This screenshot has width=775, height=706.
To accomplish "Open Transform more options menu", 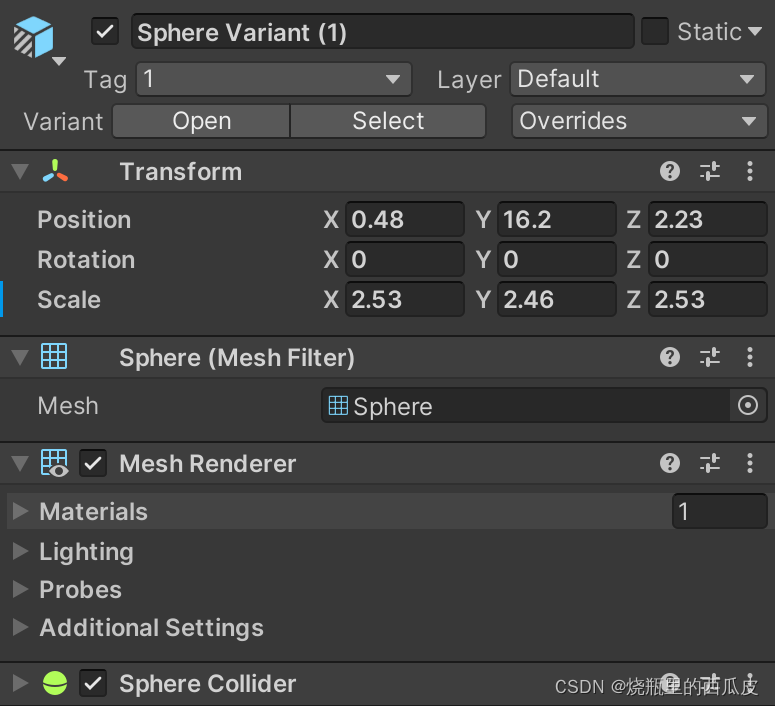I will [x=750, y=171].
